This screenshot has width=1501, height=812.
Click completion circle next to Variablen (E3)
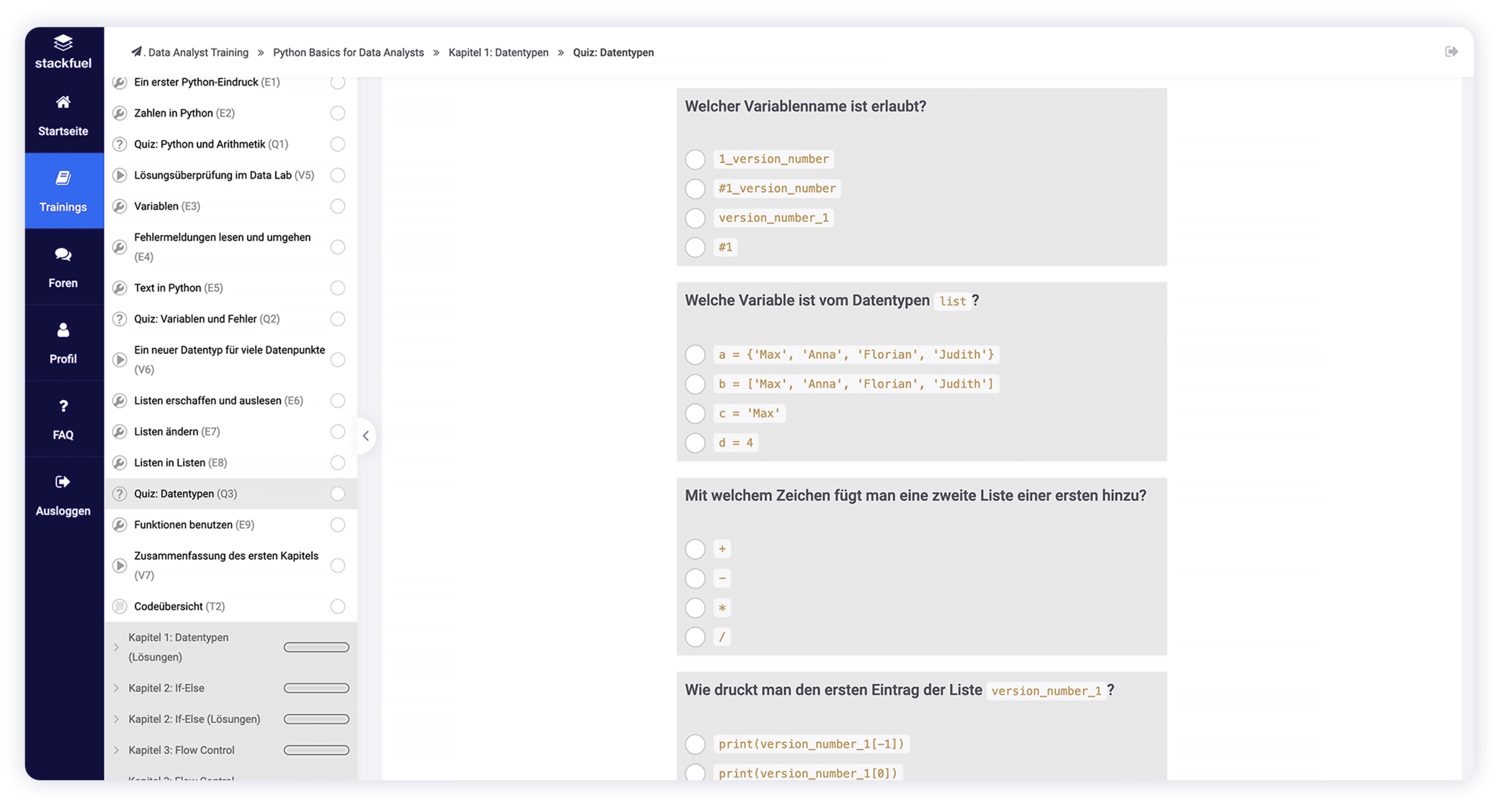coord(338,206)
